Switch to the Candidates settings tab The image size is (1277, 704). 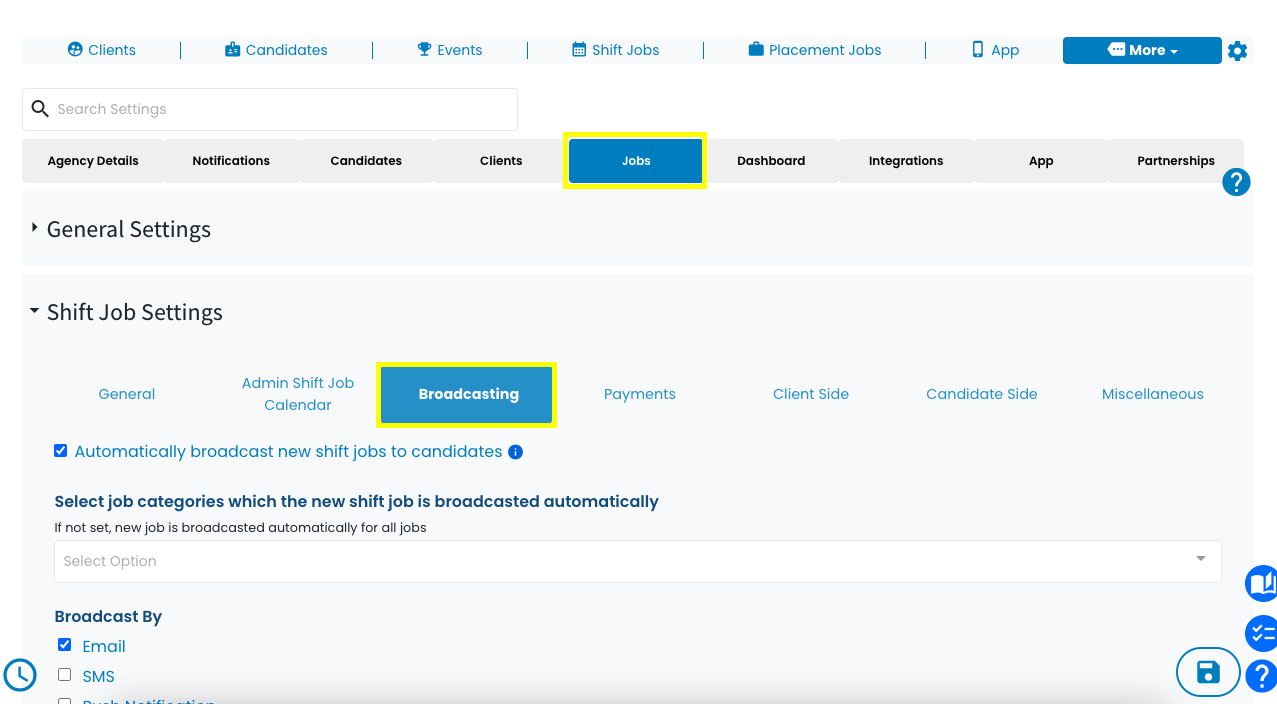point(366,161)
